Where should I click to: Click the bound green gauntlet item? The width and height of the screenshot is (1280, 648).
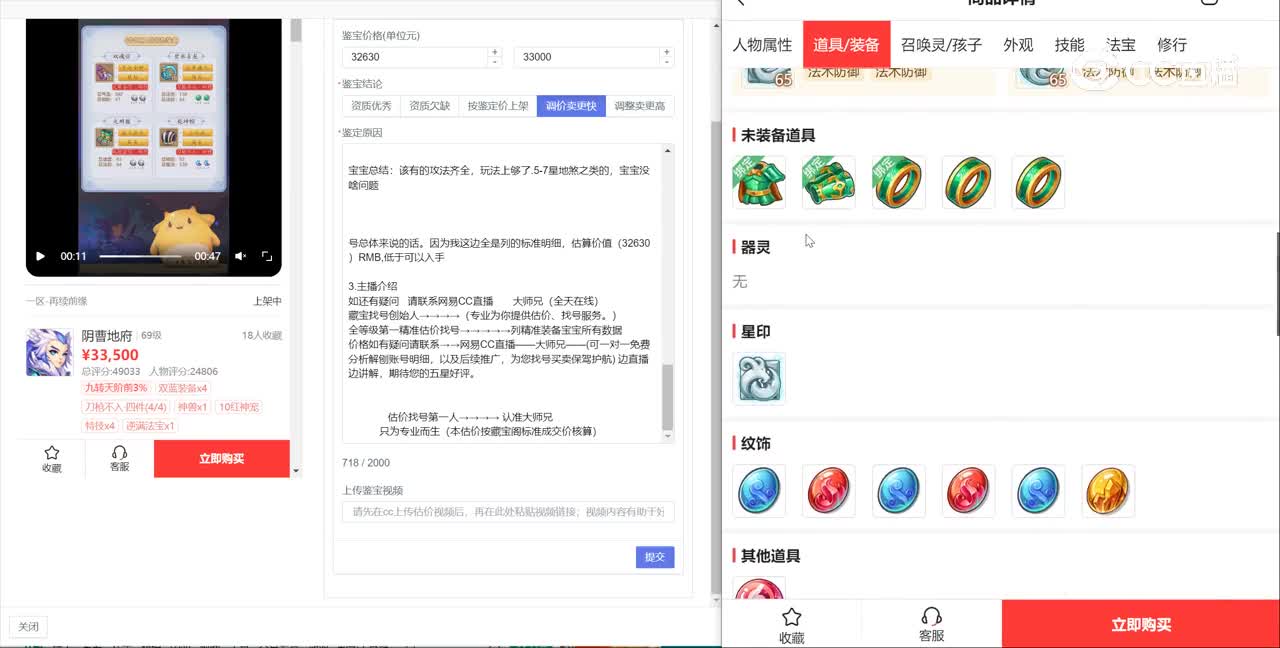tap(829, 182)
